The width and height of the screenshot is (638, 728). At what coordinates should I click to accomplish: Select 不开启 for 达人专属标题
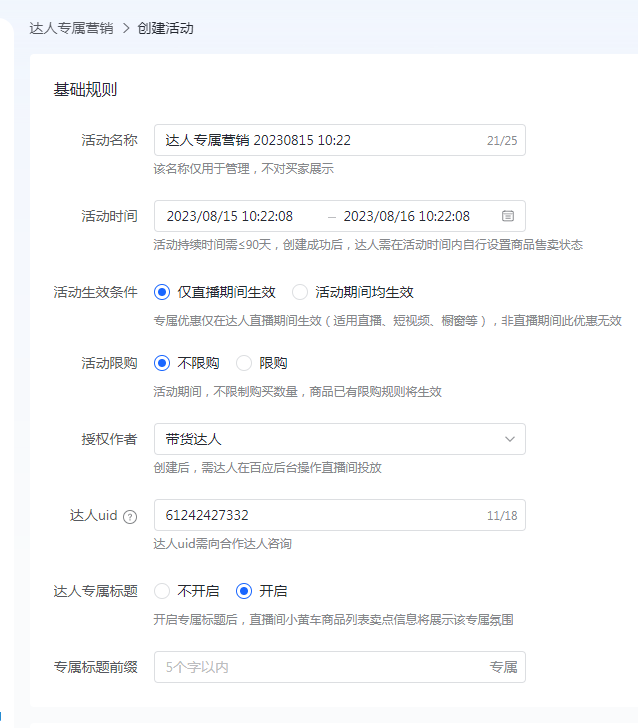click(162, 591)
